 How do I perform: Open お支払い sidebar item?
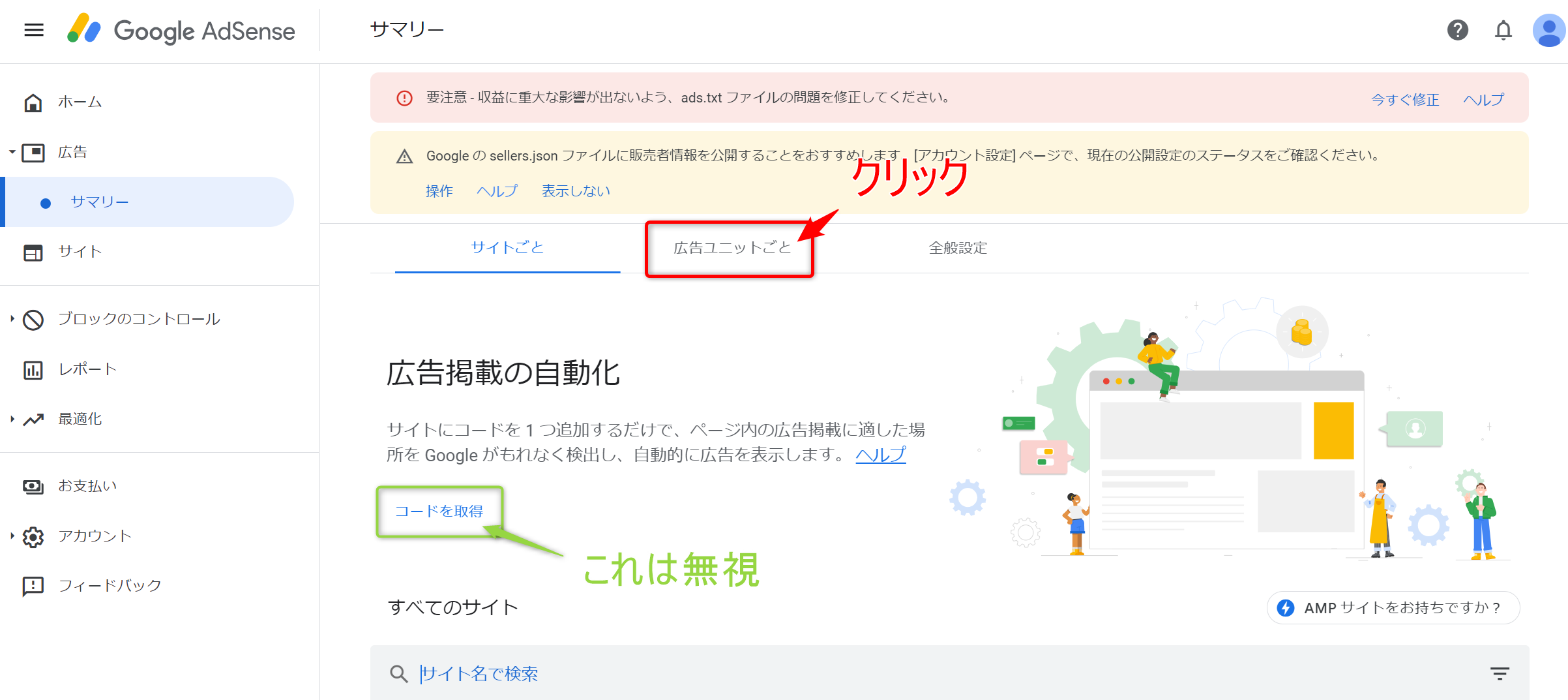coord(87,487)
